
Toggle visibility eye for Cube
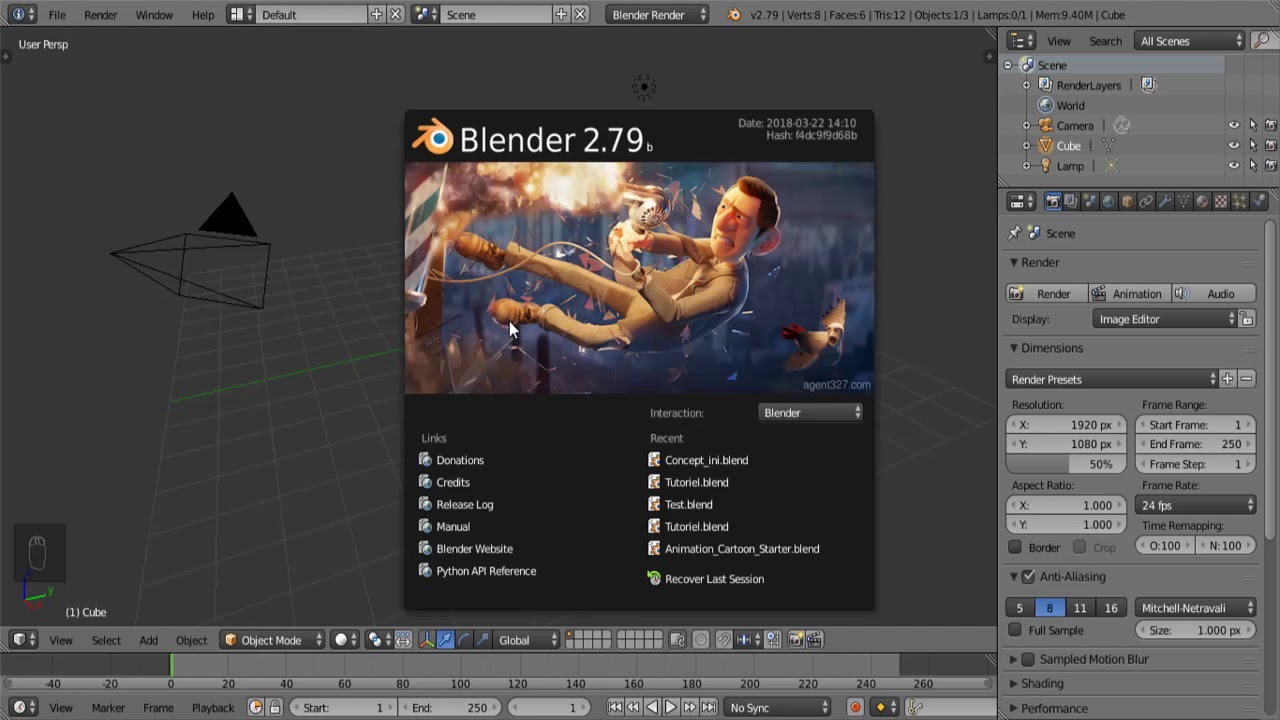pos(1234,146)
